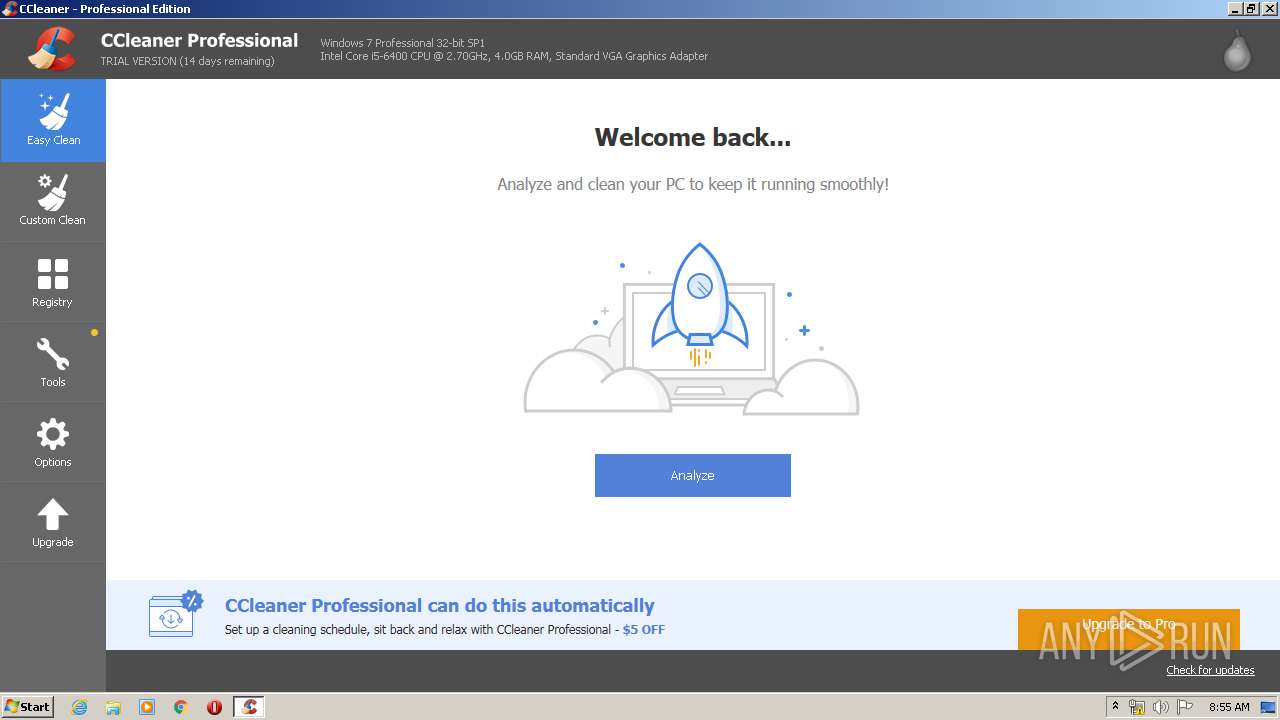Image resolution: width=1280 pixels, height=720 pixels.
Task: Click the pear icon in header
Action: 1237,50
